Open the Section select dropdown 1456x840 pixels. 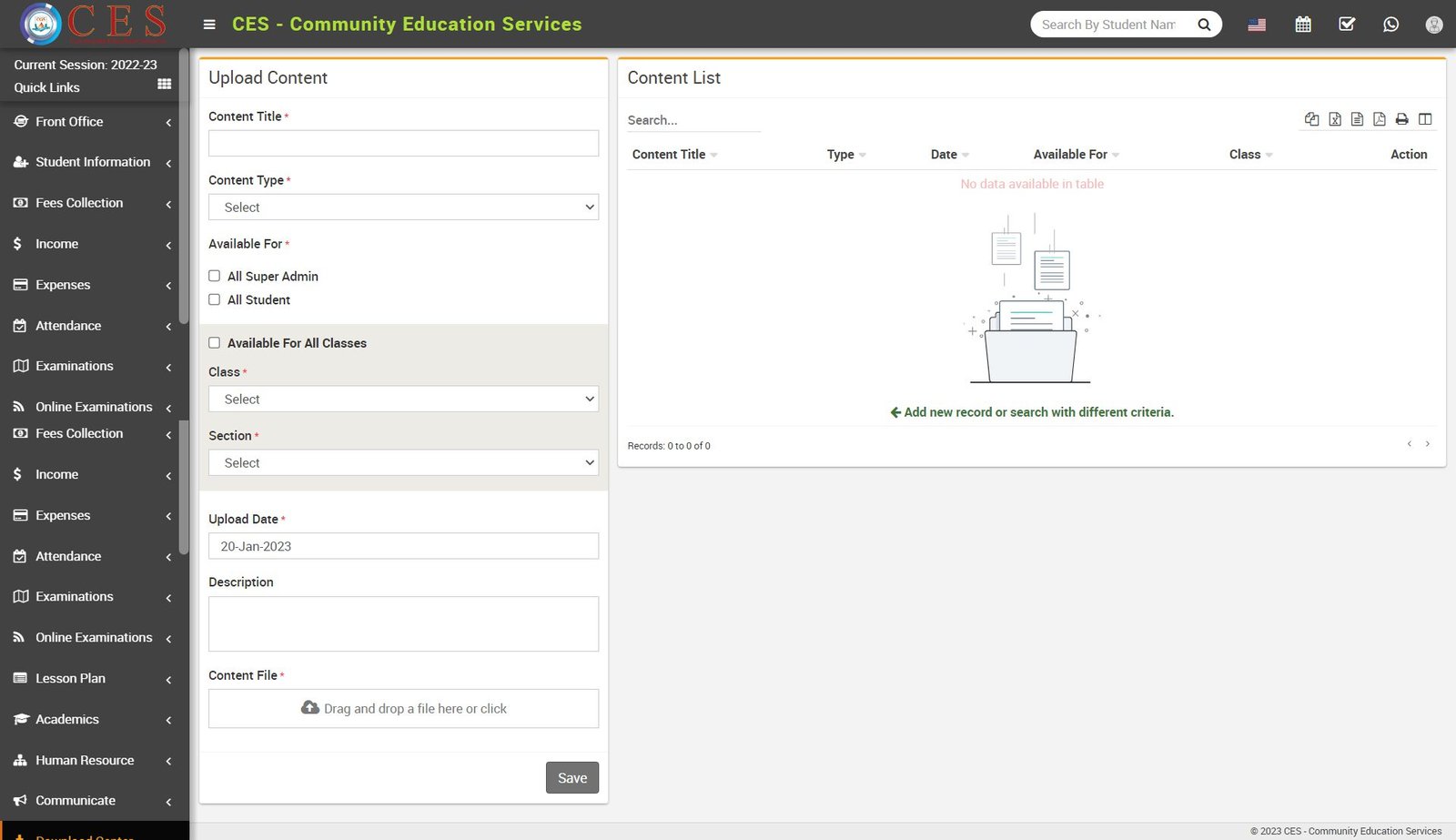(403, 463)
